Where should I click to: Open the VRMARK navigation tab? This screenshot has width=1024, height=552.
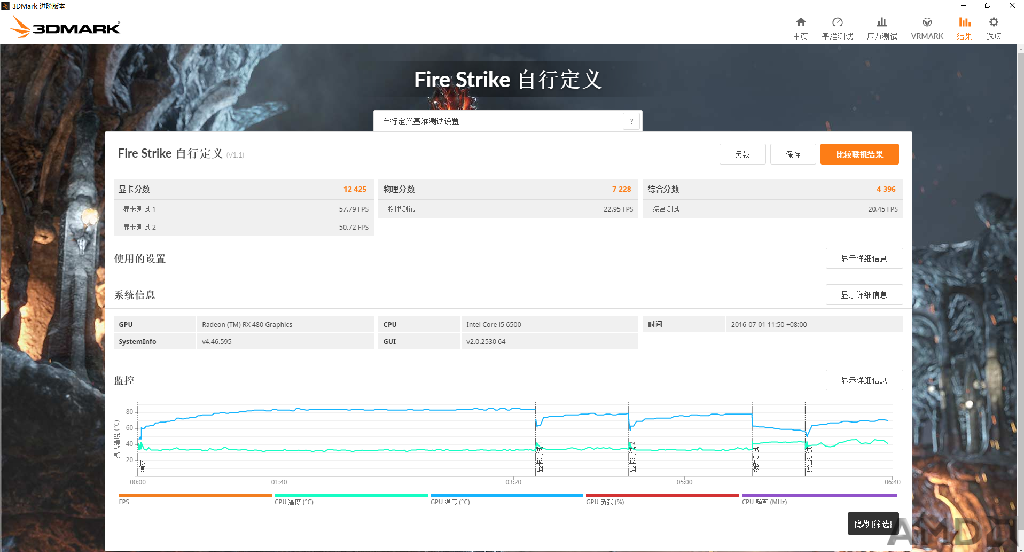click(927, 28)
